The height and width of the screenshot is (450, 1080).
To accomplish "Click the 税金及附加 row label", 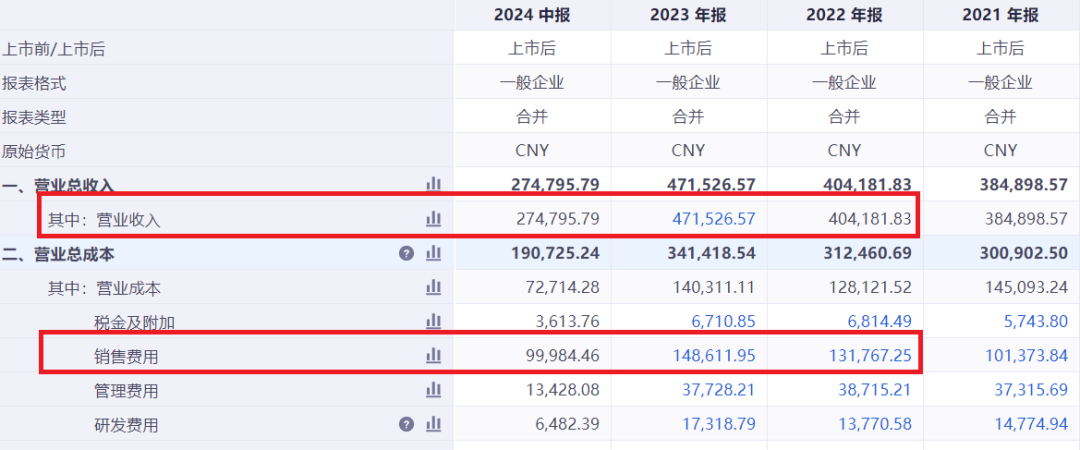I will pyautogui.click(x=134, y=323).
